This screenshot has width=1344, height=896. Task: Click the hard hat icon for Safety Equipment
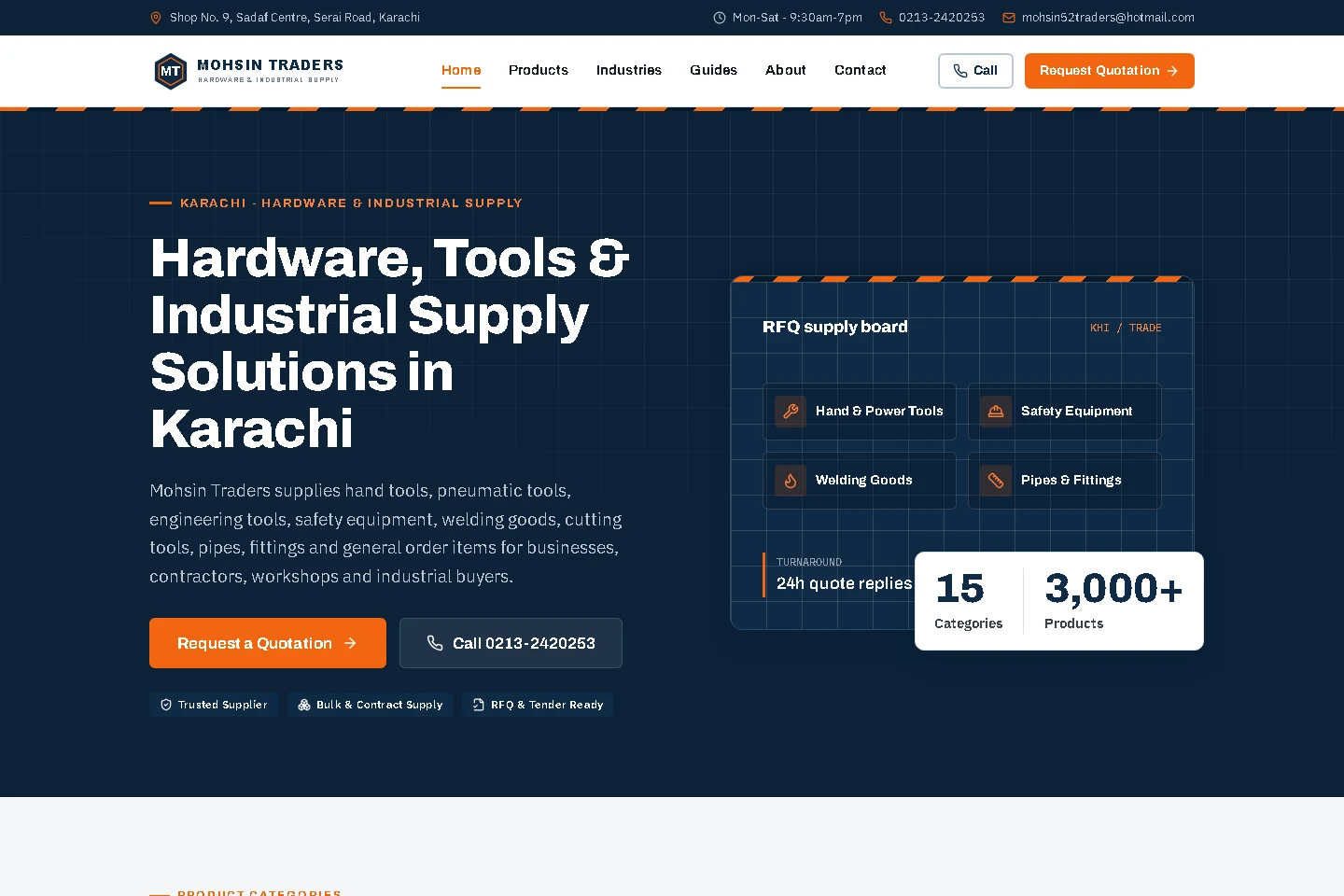996,411
